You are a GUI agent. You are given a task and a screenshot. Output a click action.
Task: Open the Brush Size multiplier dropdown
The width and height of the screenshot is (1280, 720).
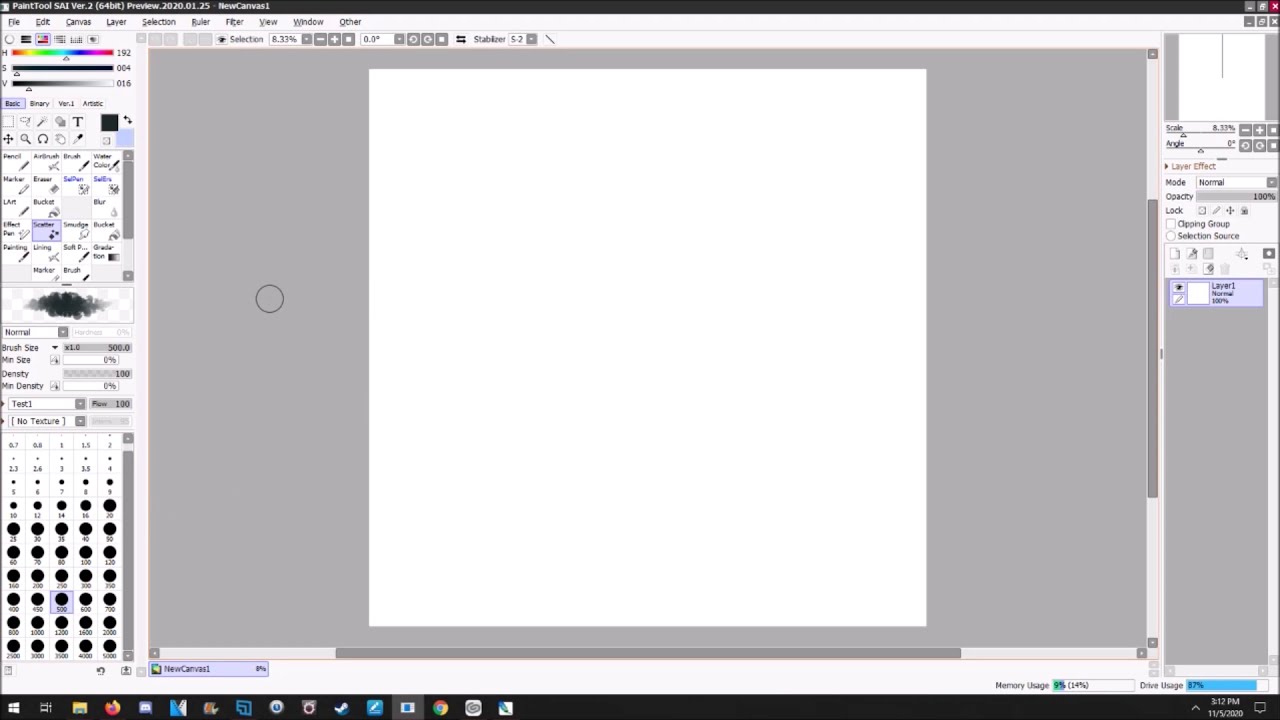tap(55, 348)
